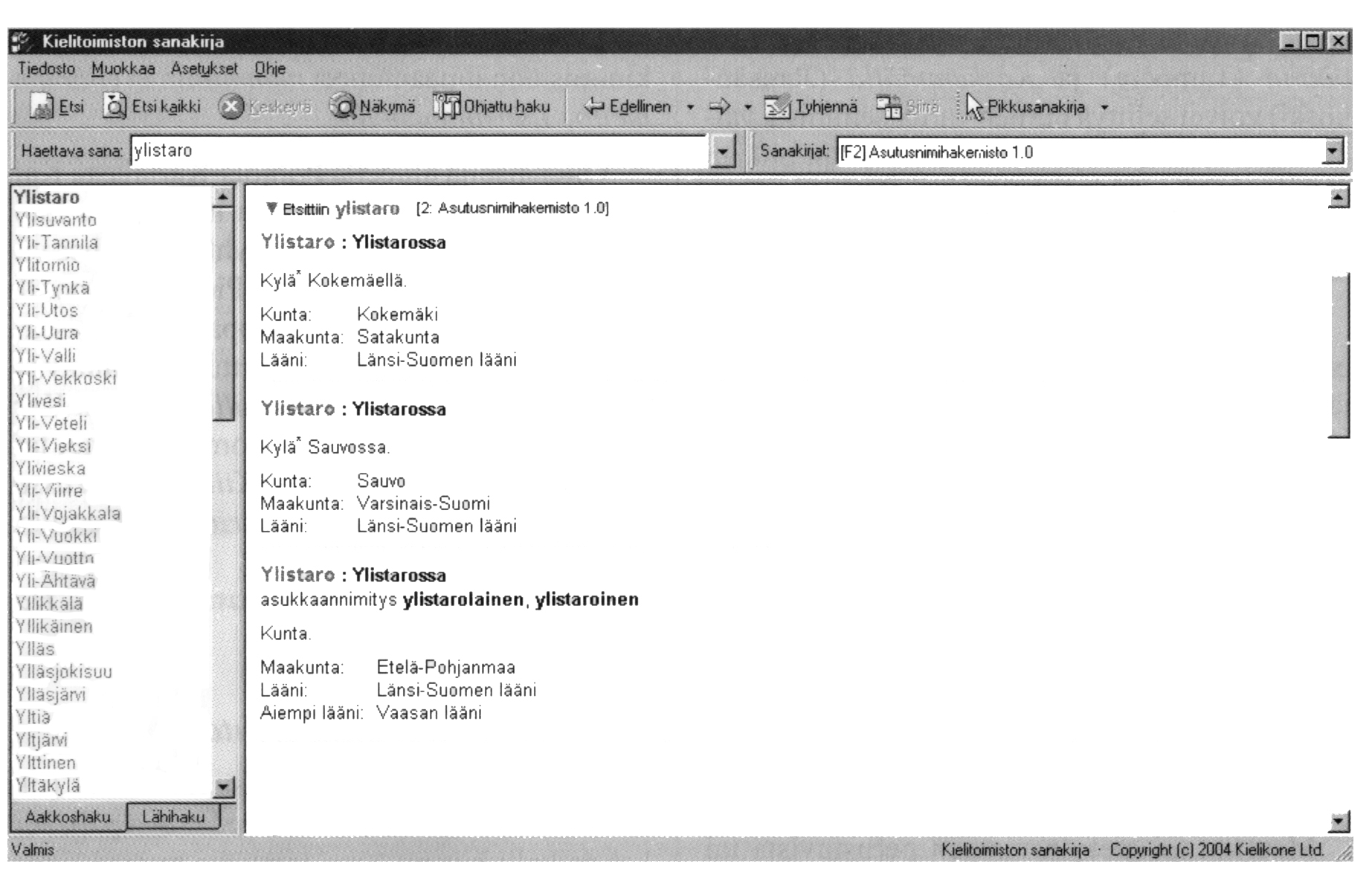This screenshot has height=884, width=1372.
Task: Open the Sanakirjat dictionary combo box
Action: tap(1091, 152)
